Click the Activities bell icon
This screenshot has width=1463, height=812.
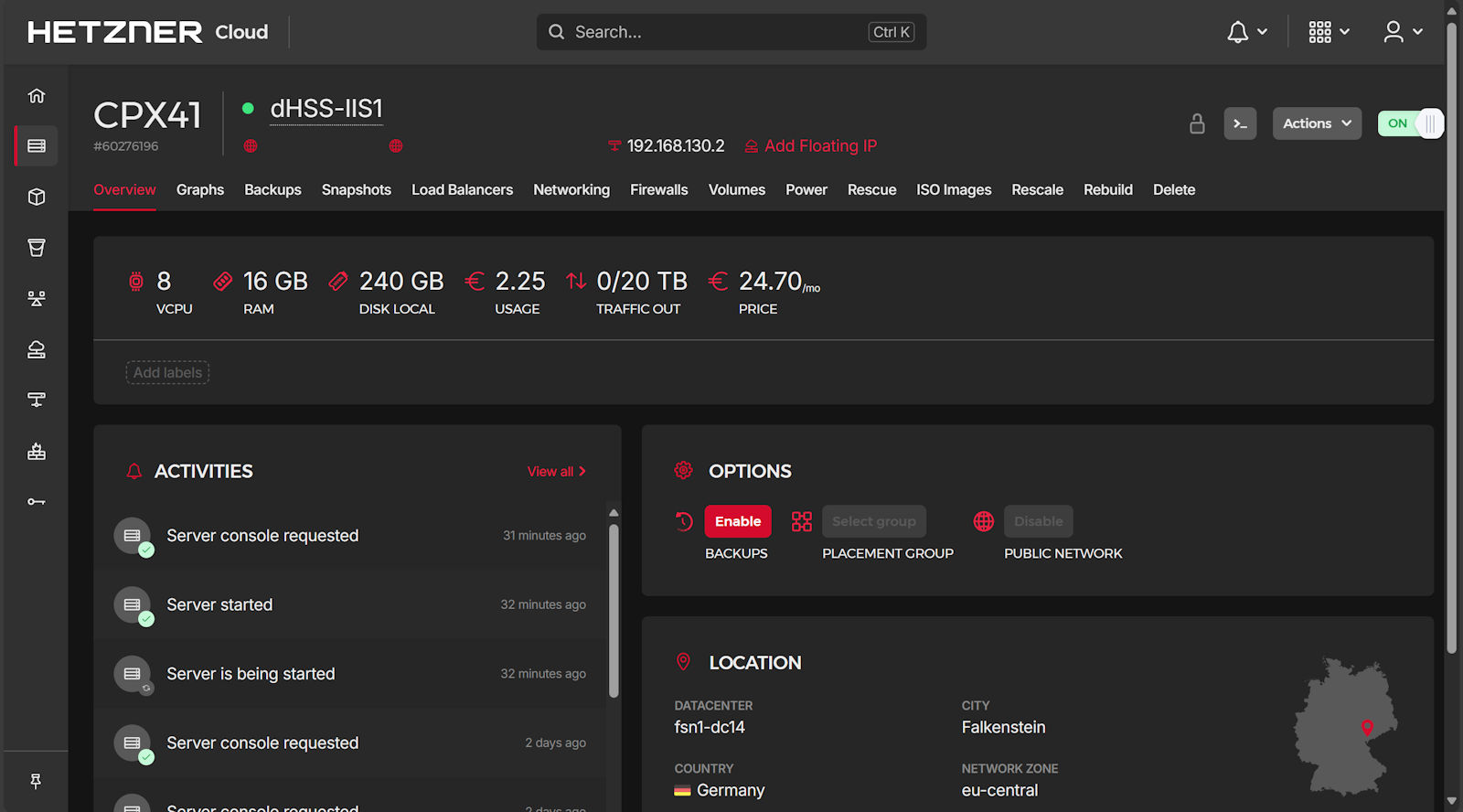134,471
